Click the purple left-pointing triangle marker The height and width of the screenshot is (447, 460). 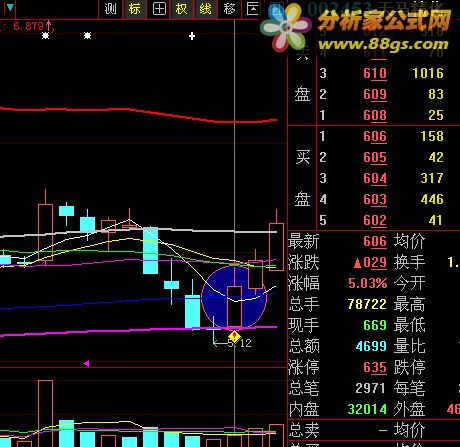[x=86, y=363]
